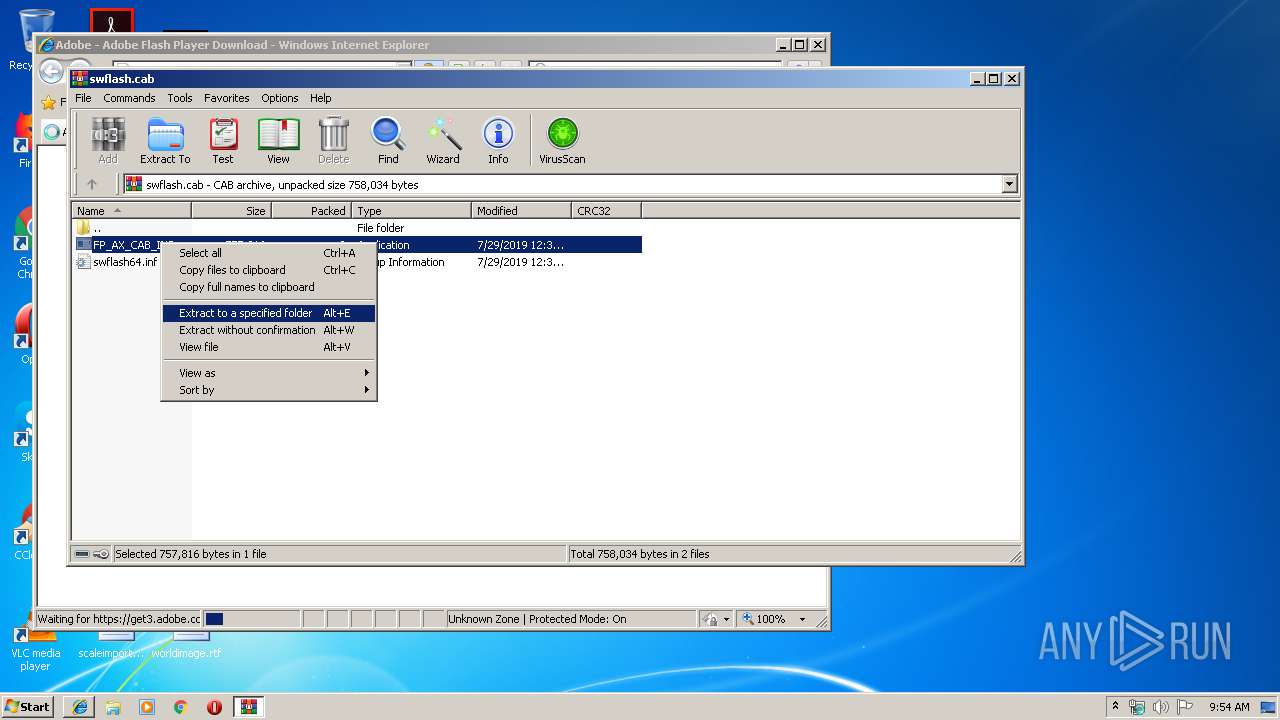Choose View file from context menu
Viewport: 1280px width, 720px height.
(x=269, y=347)
